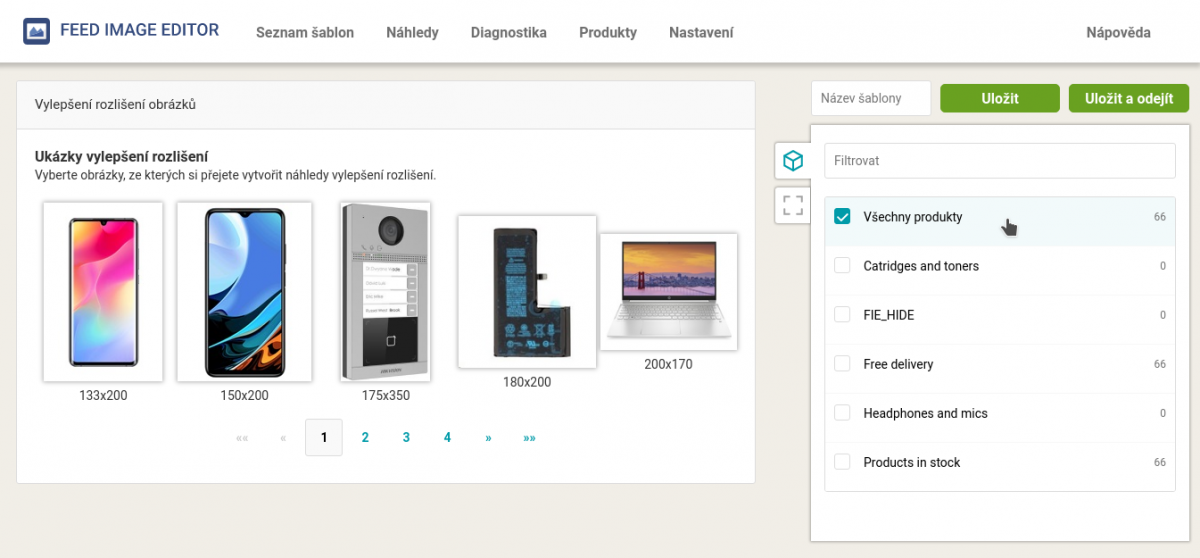Click the FEED IMAGE EDITOR title text

(139, 30)
